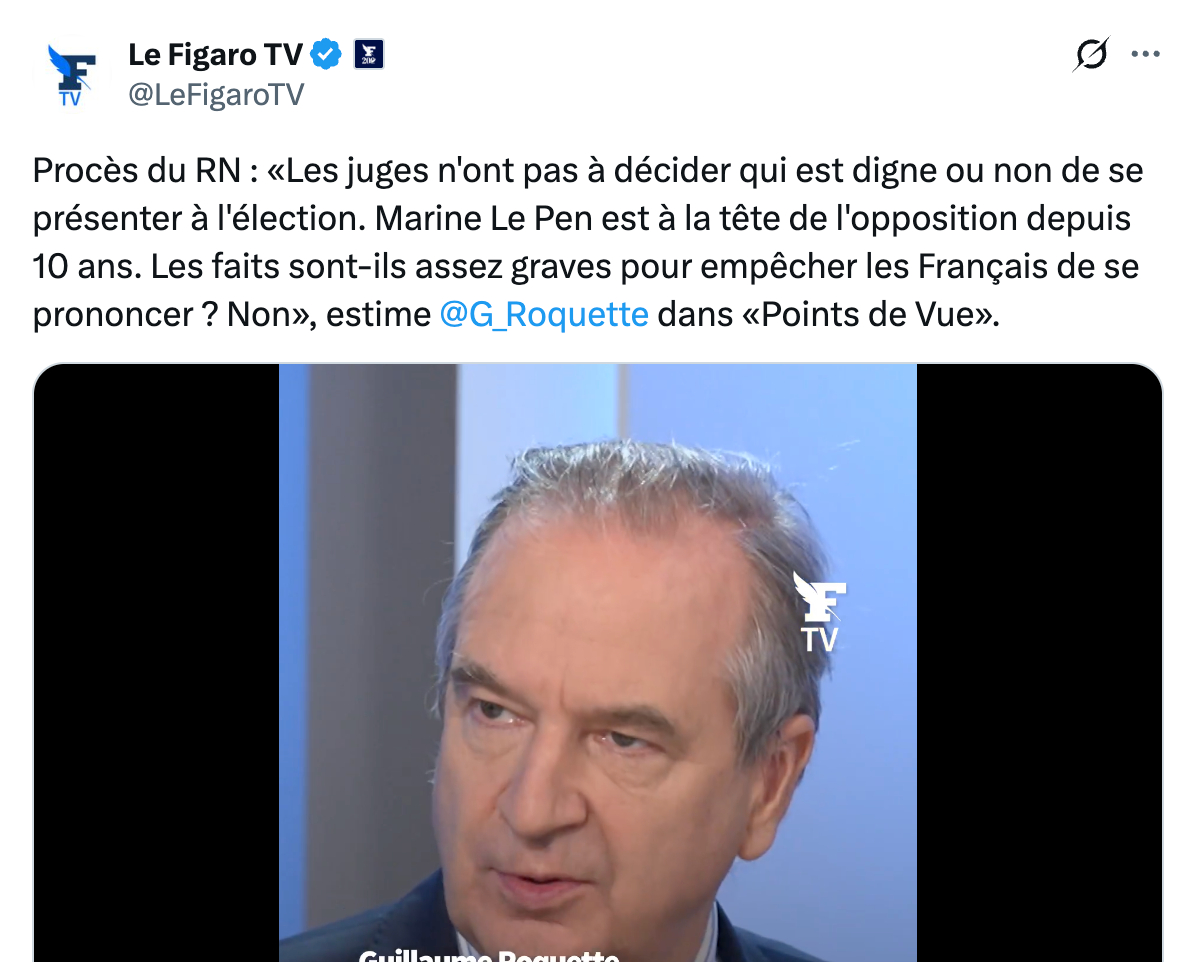Play the video showing Guillaume Roquette's face
This screenshot has width=1184, height=962.
click(597, 662)
